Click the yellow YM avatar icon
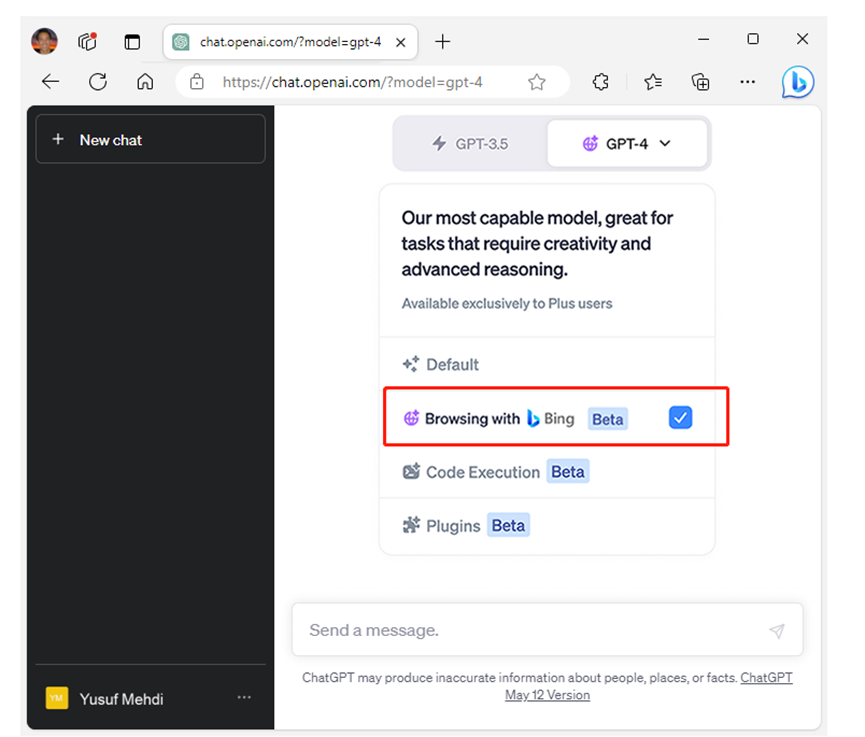 click(57, 698)
